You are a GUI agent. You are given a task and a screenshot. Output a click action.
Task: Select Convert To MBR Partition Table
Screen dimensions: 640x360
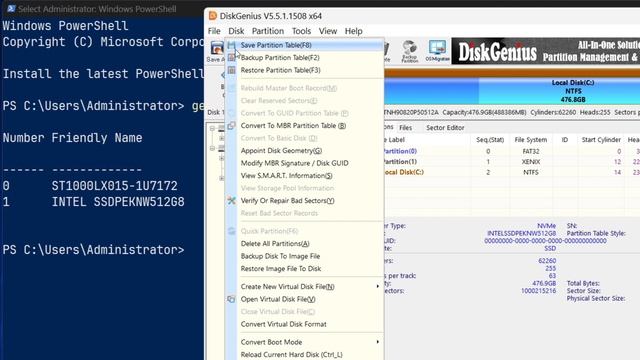(x=304, y=126)
